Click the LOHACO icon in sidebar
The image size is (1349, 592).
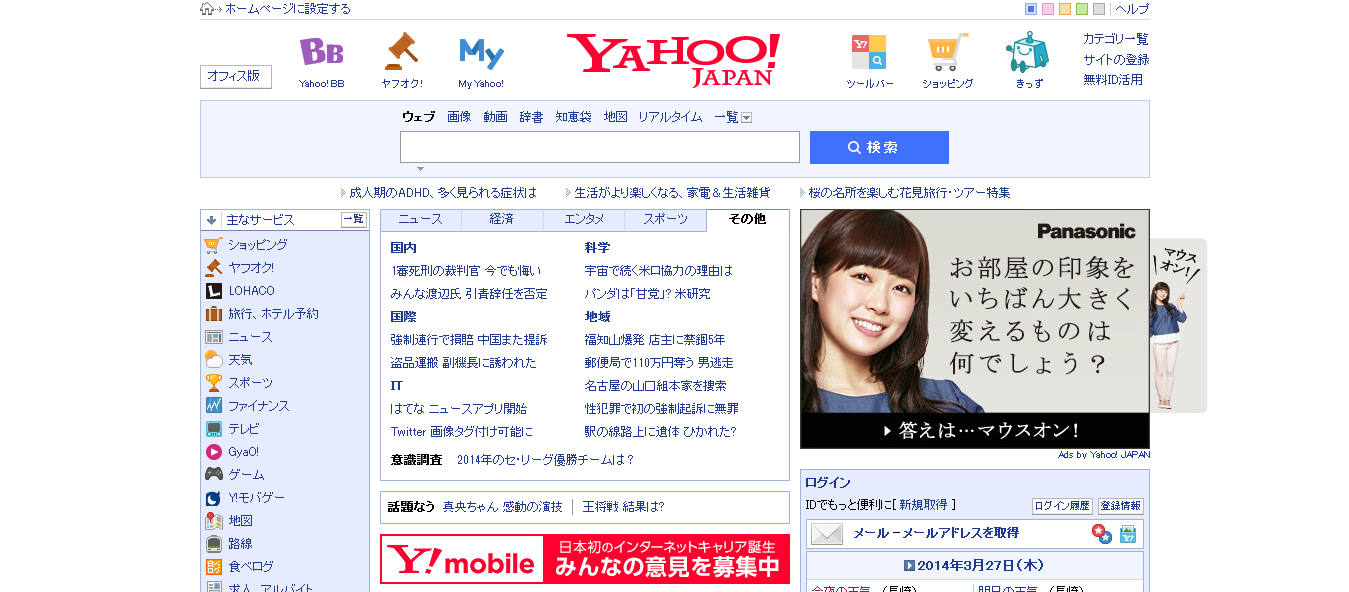click(213, 291)
